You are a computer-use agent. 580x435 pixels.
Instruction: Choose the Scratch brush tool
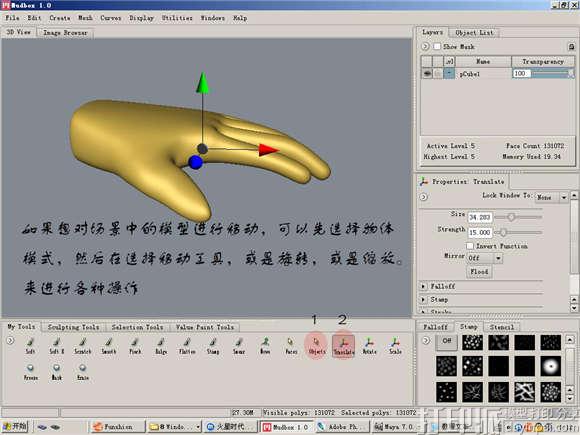coord(82,346)
